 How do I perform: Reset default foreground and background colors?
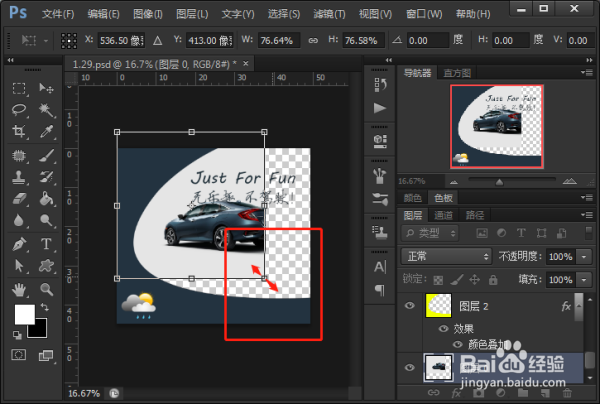tap(17, 335)
